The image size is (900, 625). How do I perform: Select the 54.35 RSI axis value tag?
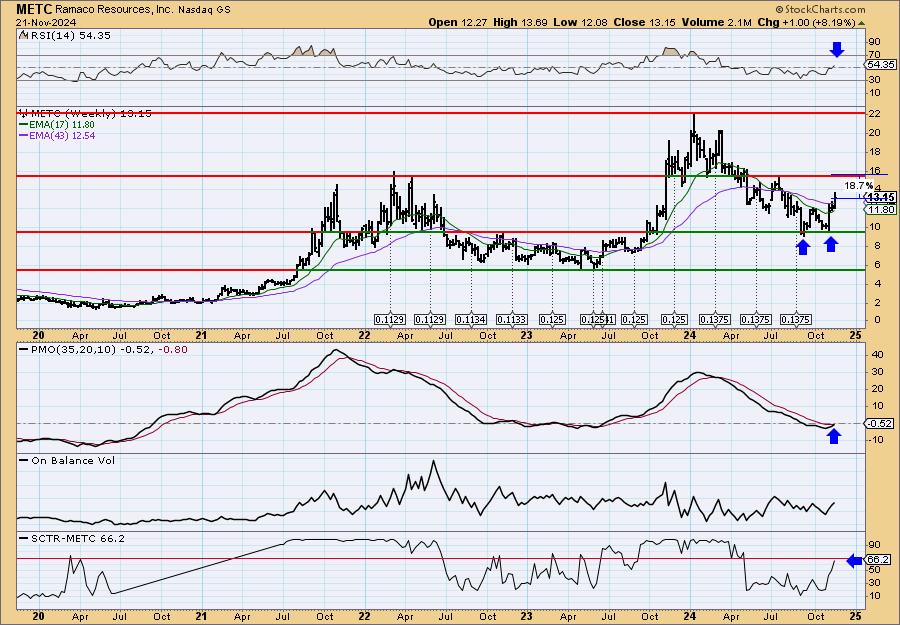pyautogui.click(x=880, y=65)
